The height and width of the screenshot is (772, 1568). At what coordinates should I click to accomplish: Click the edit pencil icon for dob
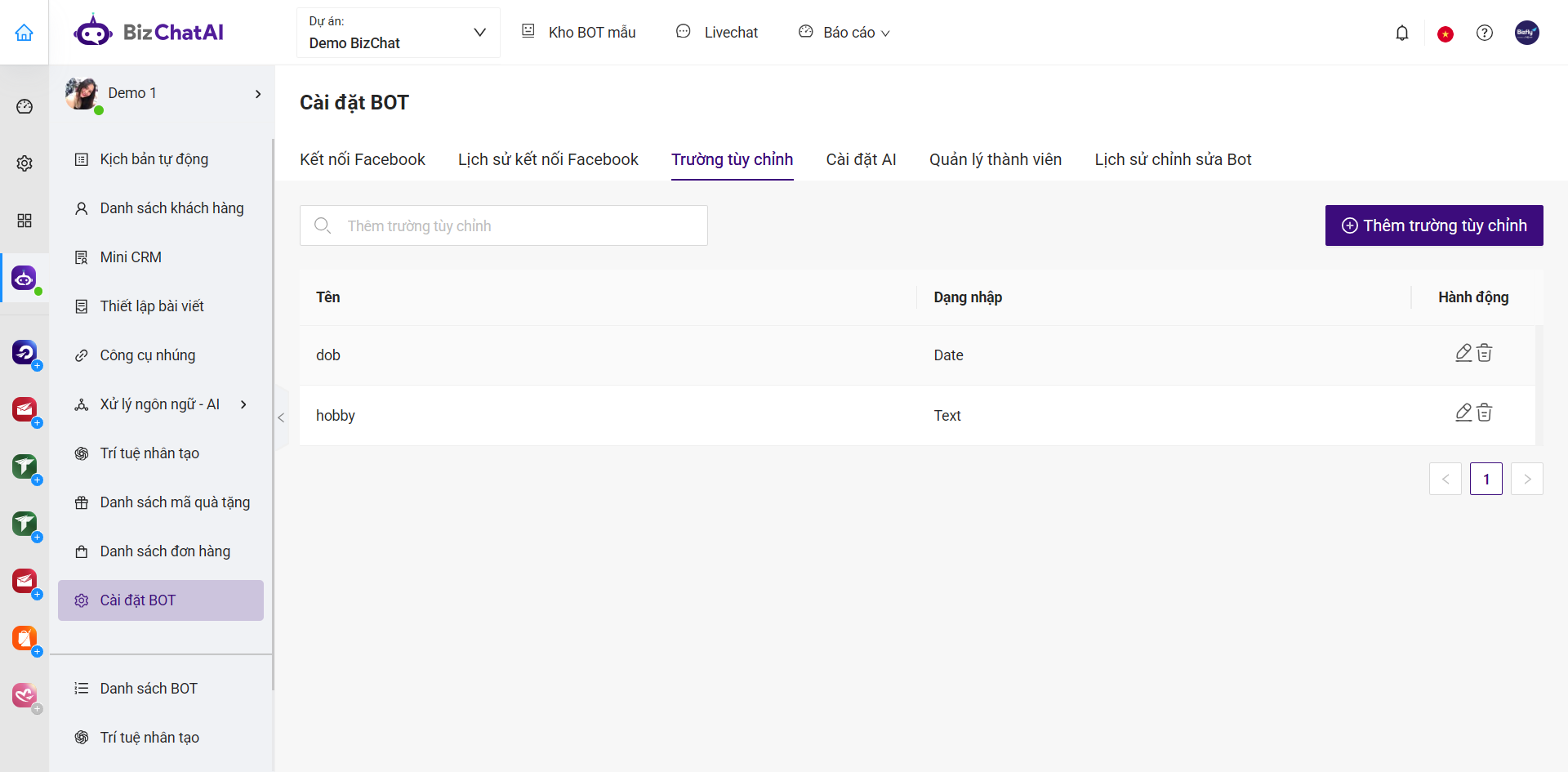pos(1463,353)
